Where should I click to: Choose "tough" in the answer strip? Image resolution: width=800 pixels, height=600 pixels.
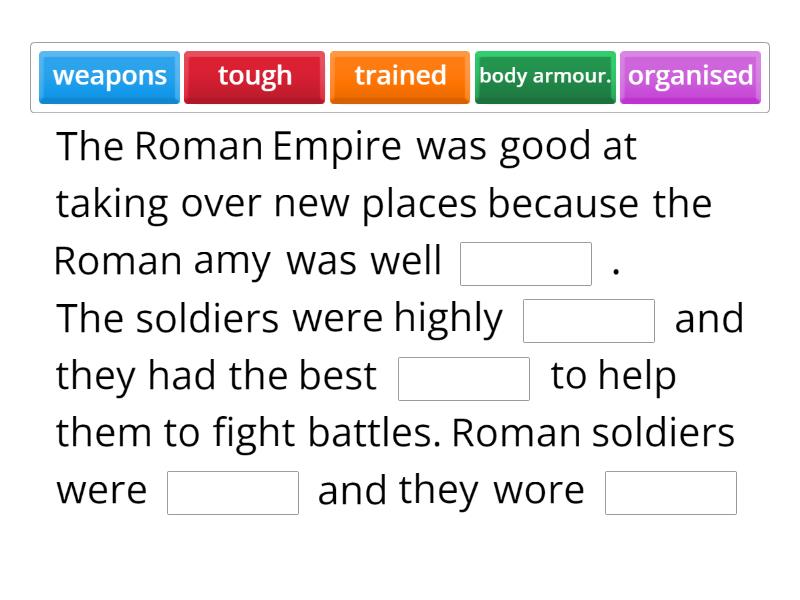[x=254, y=75]
